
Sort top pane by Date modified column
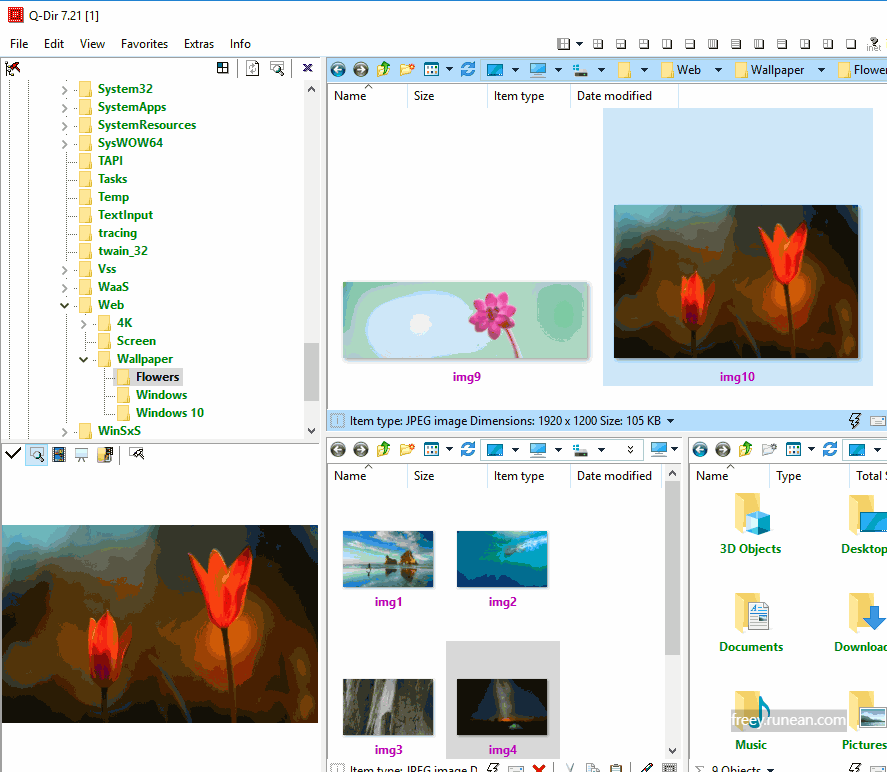[624, 96]
